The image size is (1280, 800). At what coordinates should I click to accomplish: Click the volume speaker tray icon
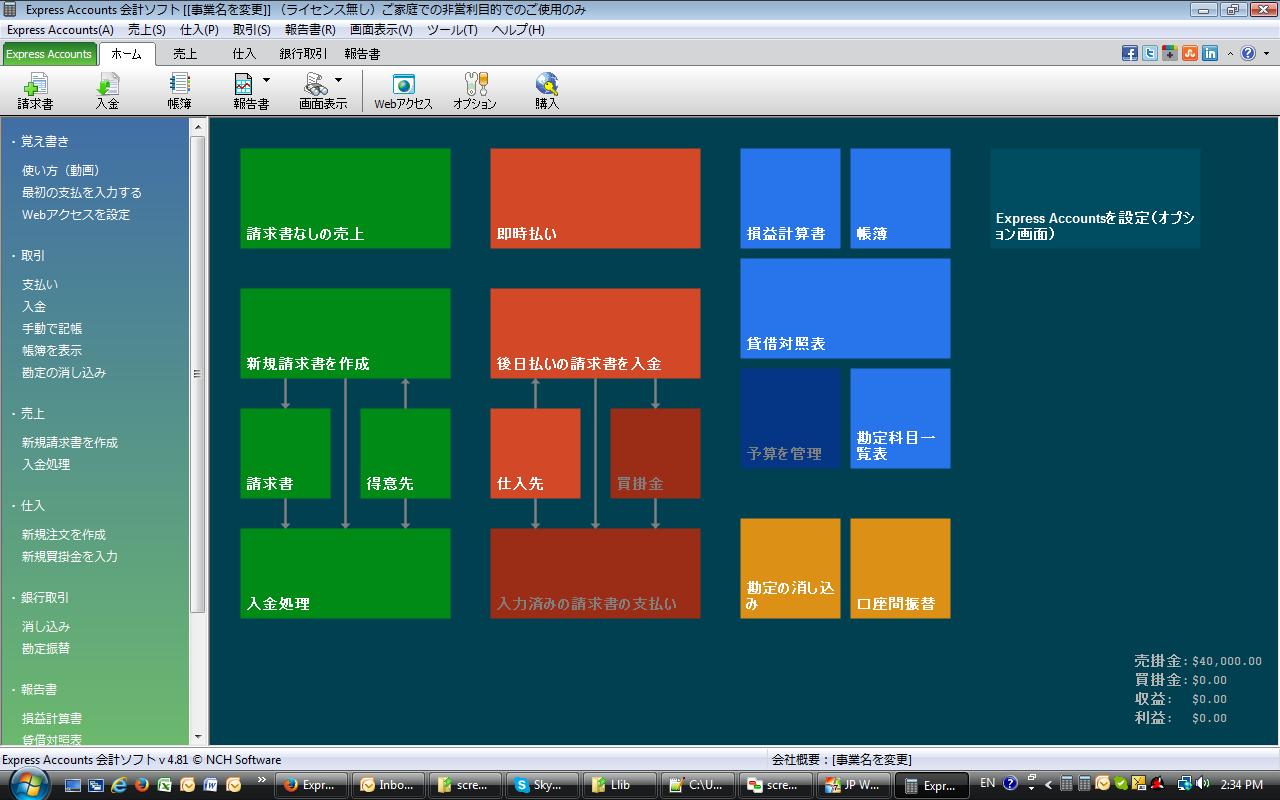(x=1202, y=784)
